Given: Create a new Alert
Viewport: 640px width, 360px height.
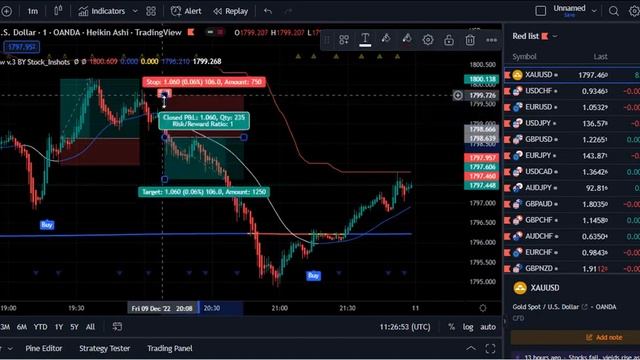Looking at the screenshot, I should pos(186,11).
